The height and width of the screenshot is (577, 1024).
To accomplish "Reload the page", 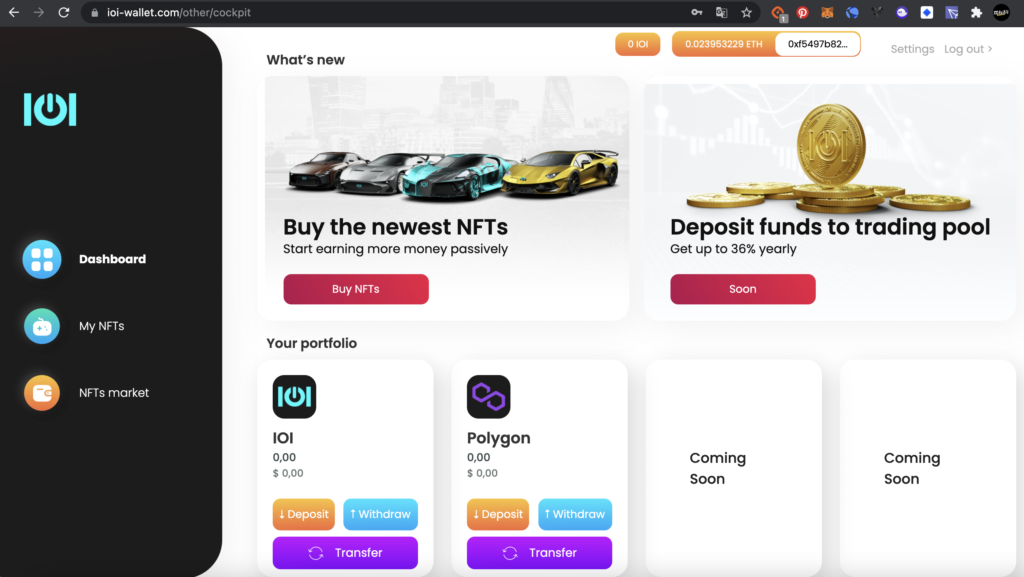I will [x=63, y=12].
